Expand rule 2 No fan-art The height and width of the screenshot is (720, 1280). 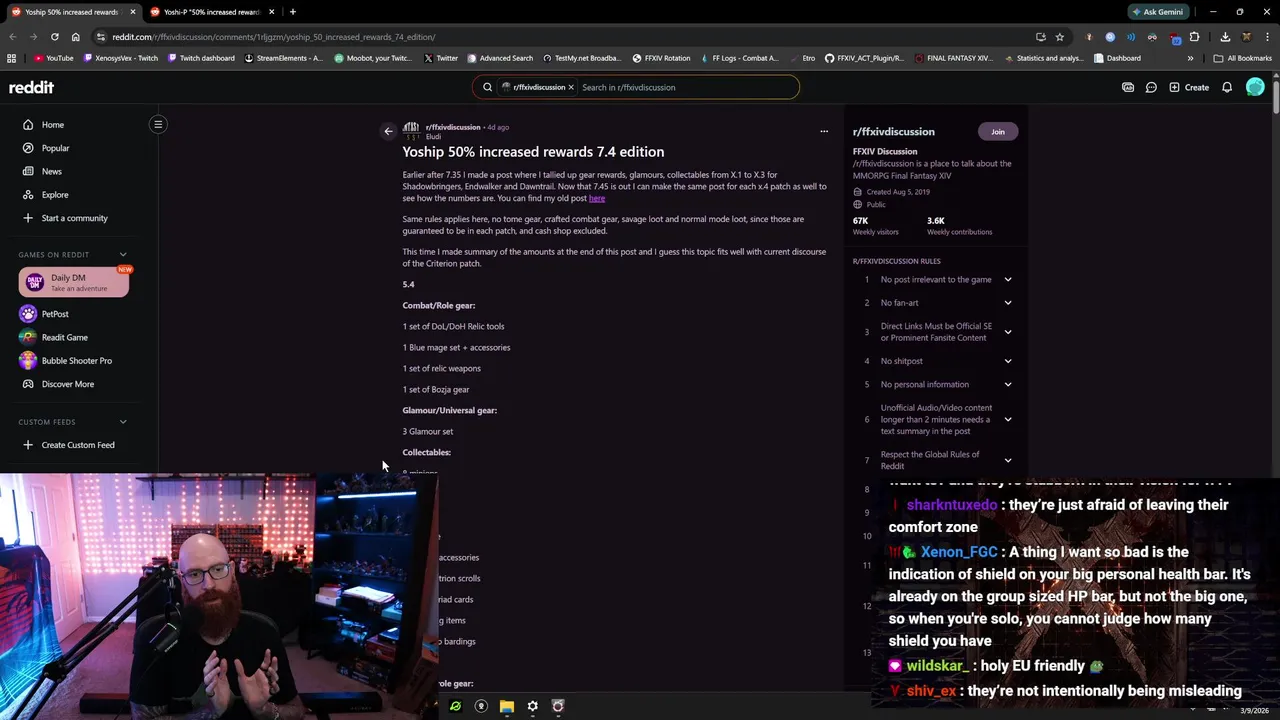click(x=1007, y=302)
